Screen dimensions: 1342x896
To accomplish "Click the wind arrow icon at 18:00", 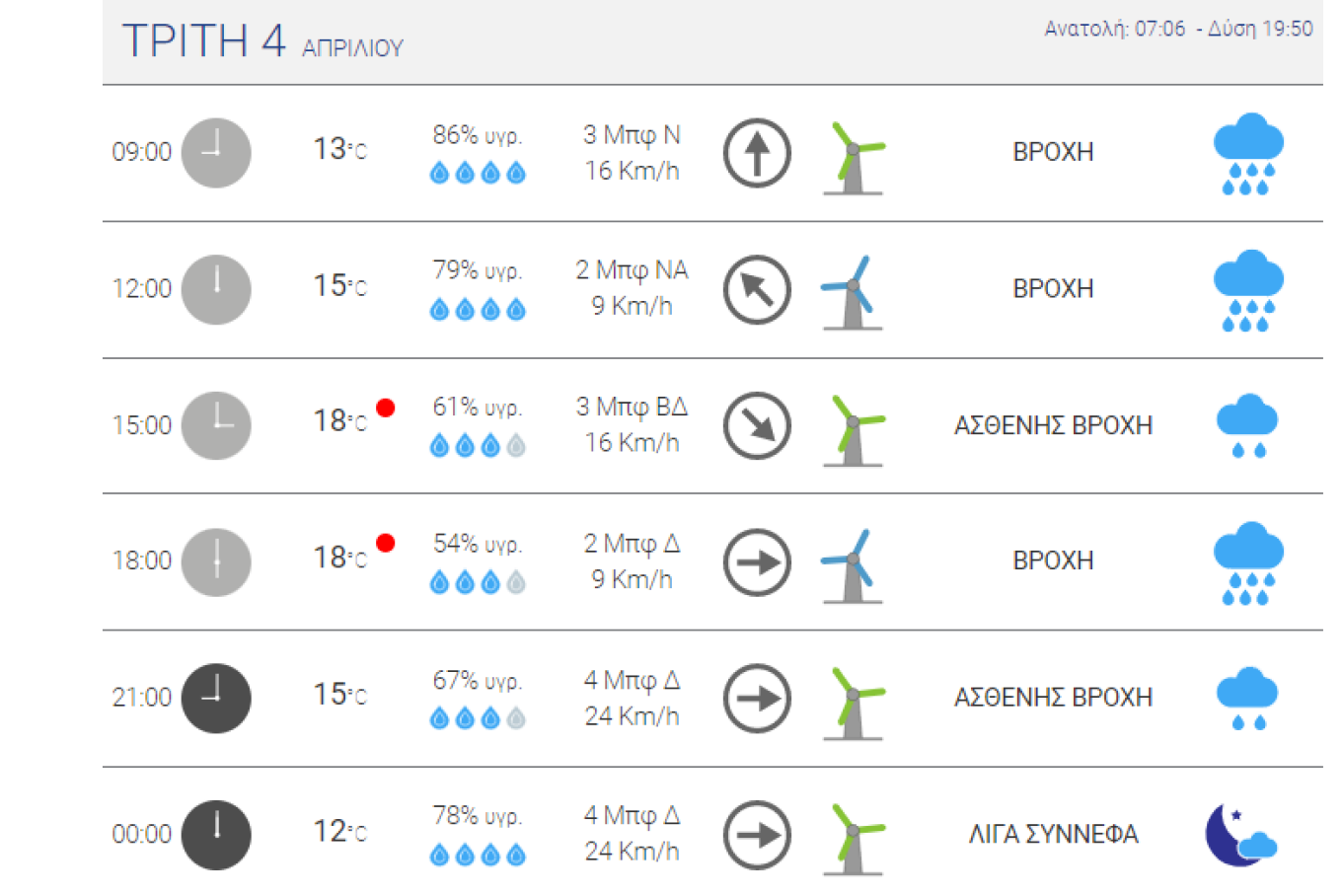I will coord(757,562).
